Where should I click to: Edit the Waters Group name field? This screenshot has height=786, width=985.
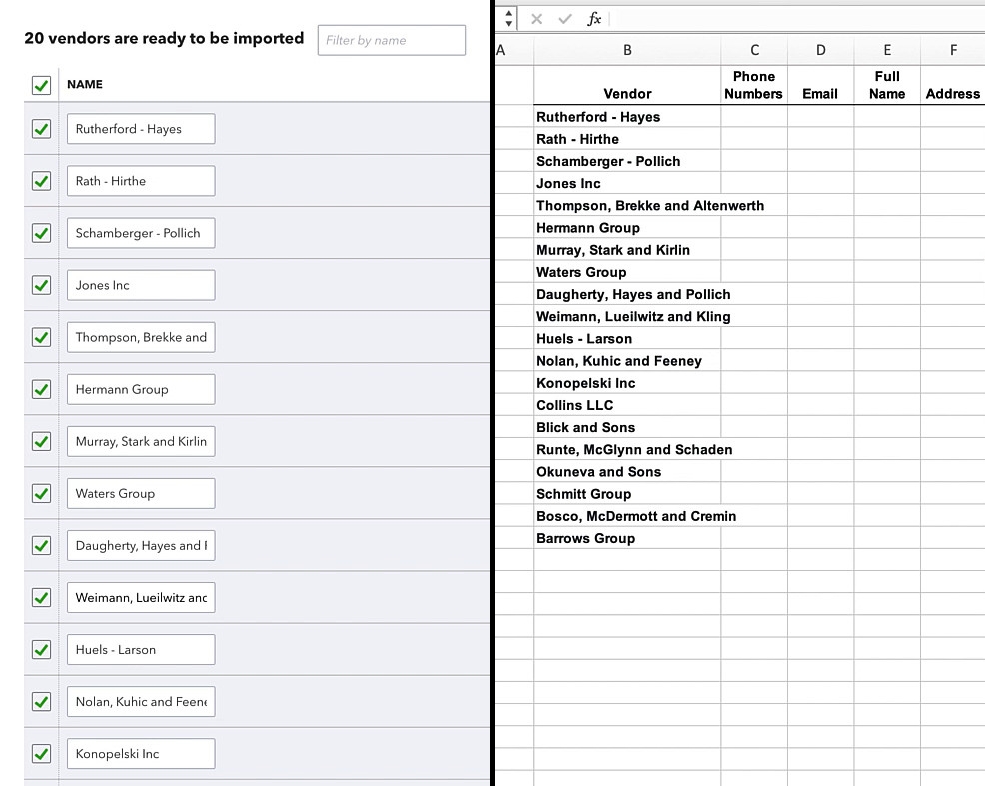pyautogui.click(x=141, y=493)
